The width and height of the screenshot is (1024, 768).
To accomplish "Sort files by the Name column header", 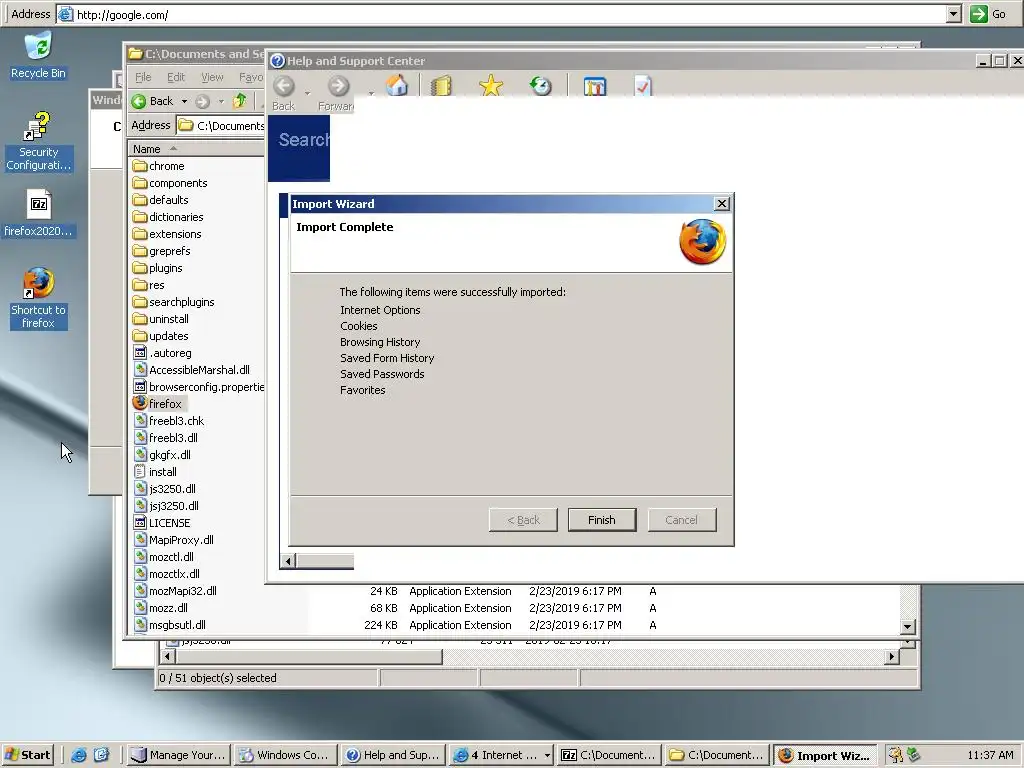I will [196, 149].
